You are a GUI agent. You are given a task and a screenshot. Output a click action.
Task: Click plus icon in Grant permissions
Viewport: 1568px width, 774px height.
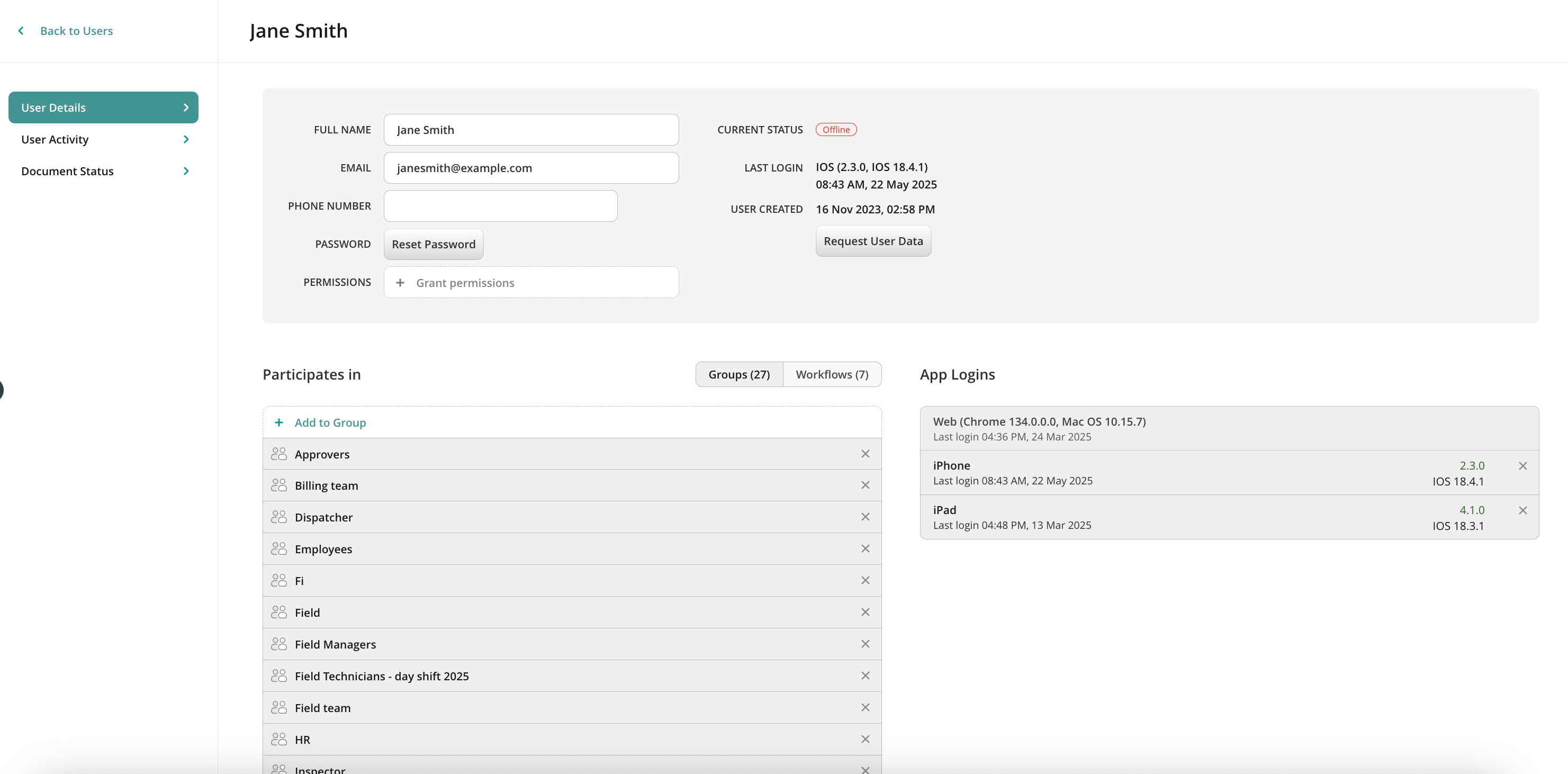click(x=400, y=283)
